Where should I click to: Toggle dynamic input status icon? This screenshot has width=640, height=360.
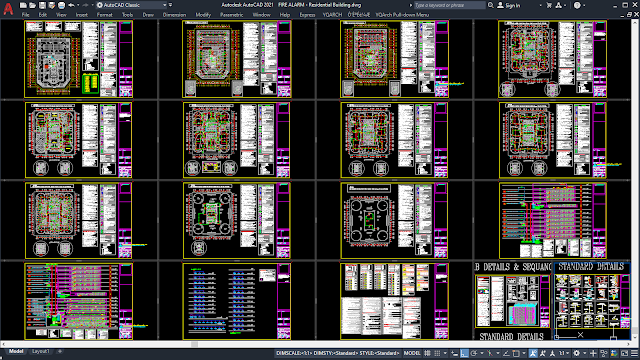[x=454, y=353]
